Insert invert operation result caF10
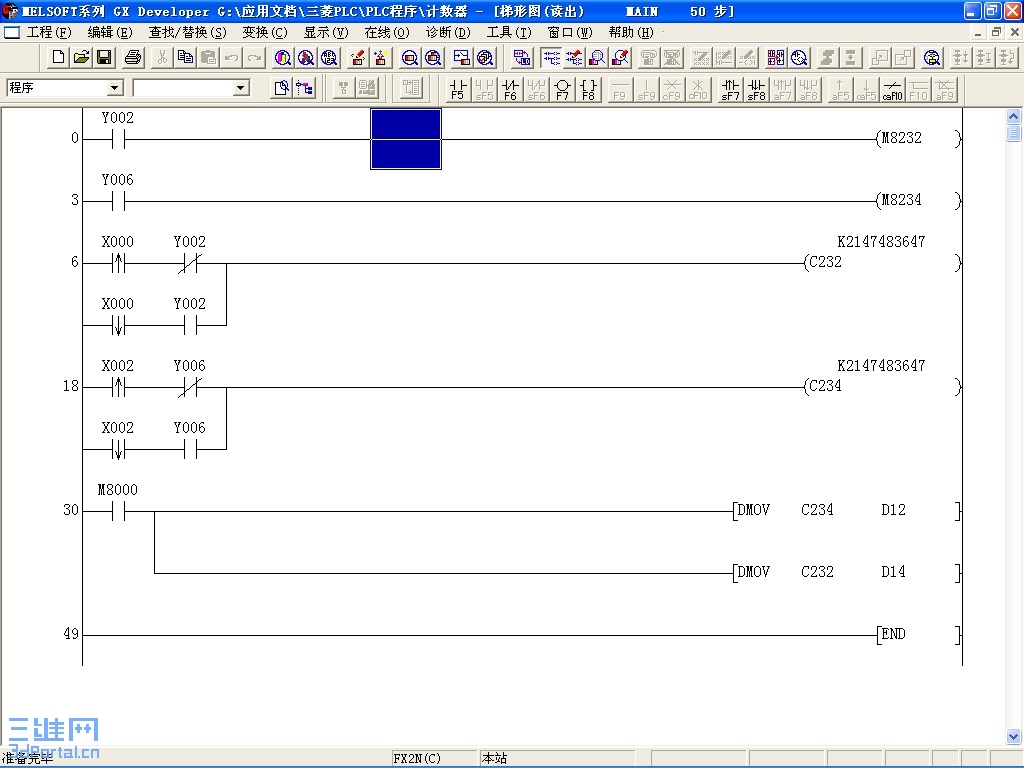The image size is (1024, 768). (892, 89)
